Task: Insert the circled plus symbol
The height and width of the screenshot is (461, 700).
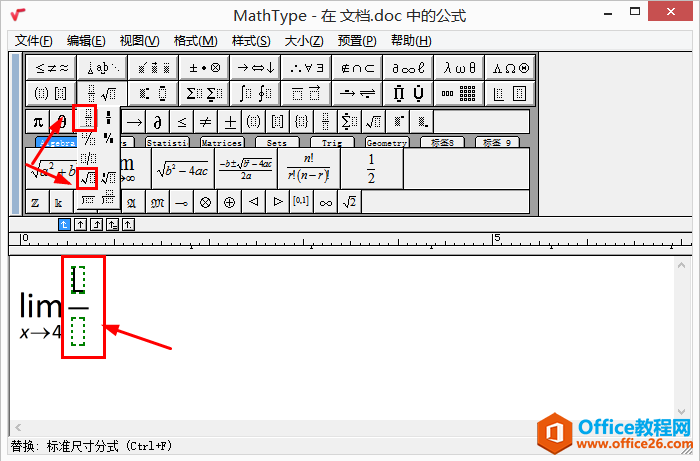Action: (229, 203)
